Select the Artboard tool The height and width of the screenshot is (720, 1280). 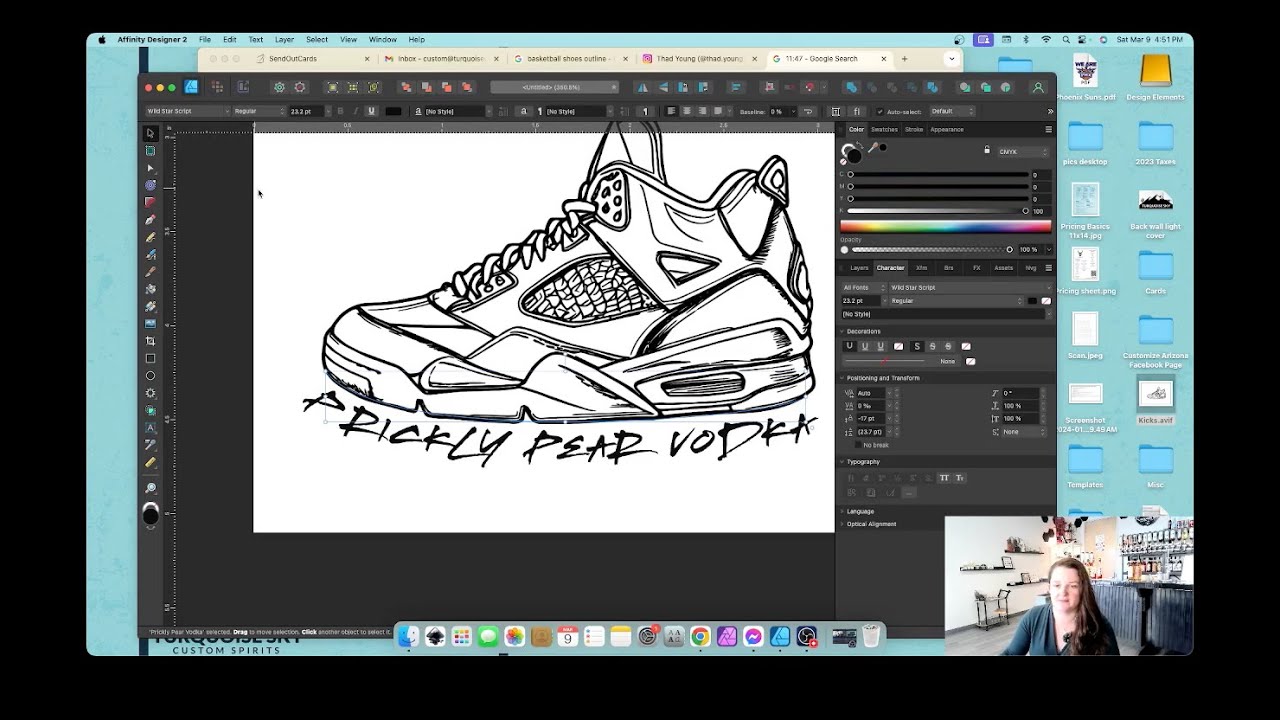click(x=151, y=151)
